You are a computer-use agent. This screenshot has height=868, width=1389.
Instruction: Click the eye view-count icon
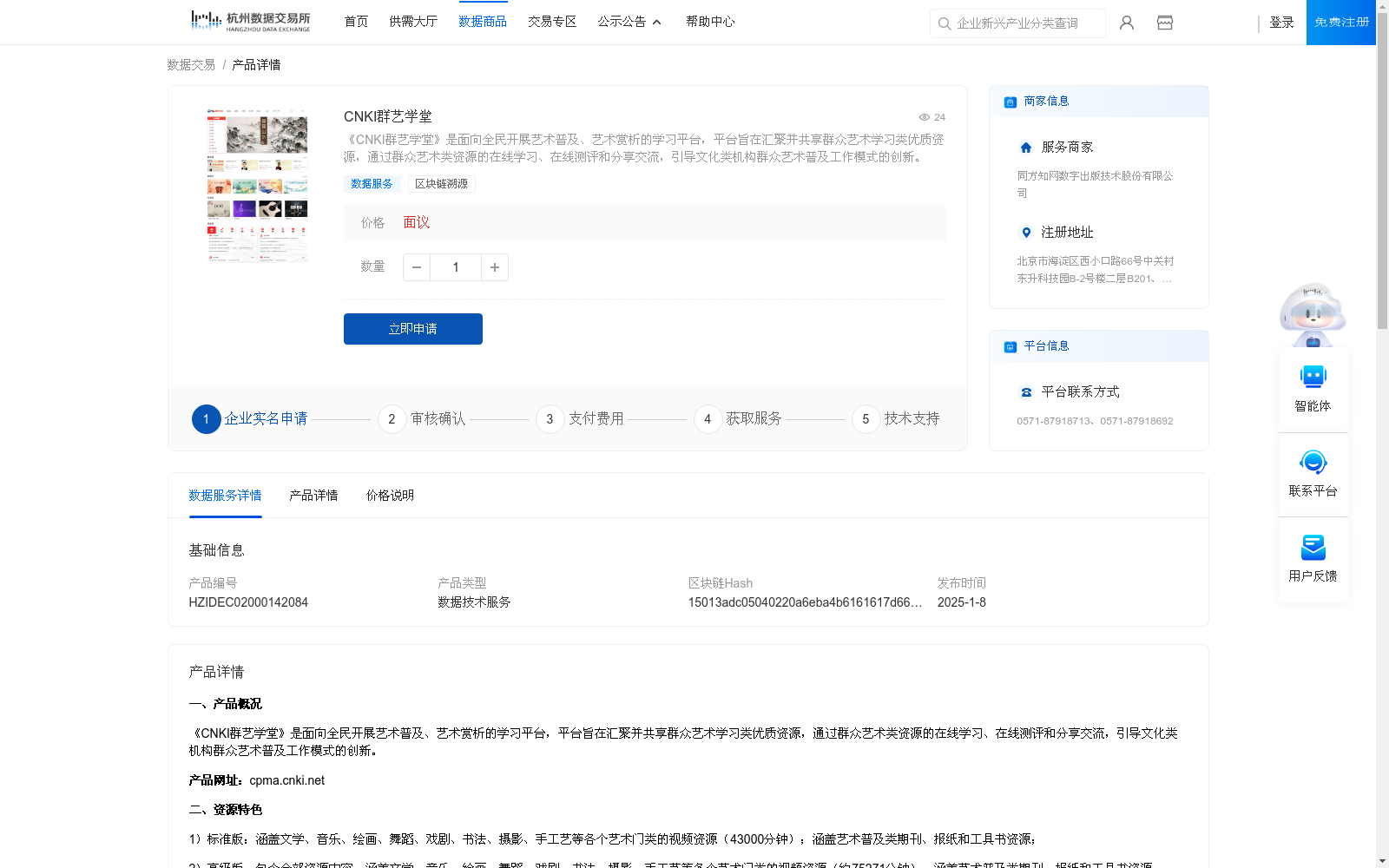point(925,117)
